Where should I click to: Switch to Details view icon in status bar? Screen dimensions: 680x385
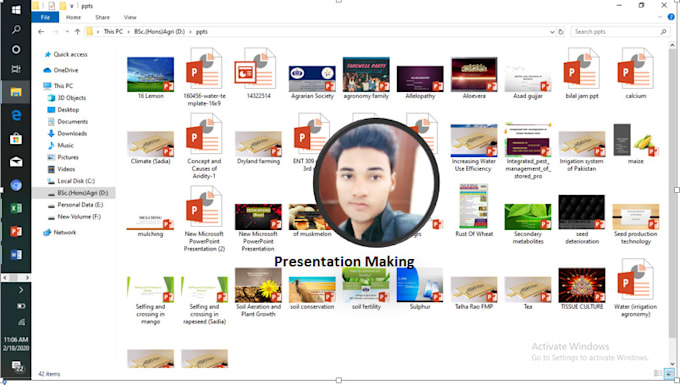(658, 373)
